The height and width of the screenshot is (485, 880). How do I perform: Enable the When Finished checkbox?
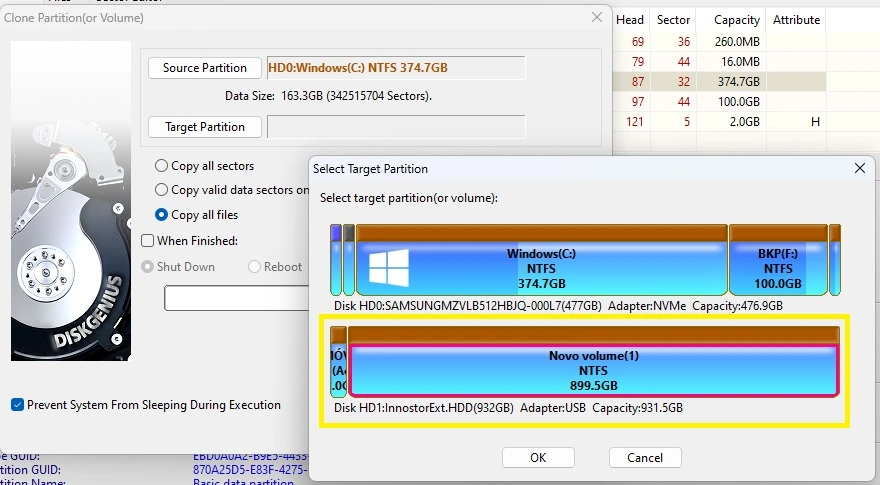[x=148, y=241]
